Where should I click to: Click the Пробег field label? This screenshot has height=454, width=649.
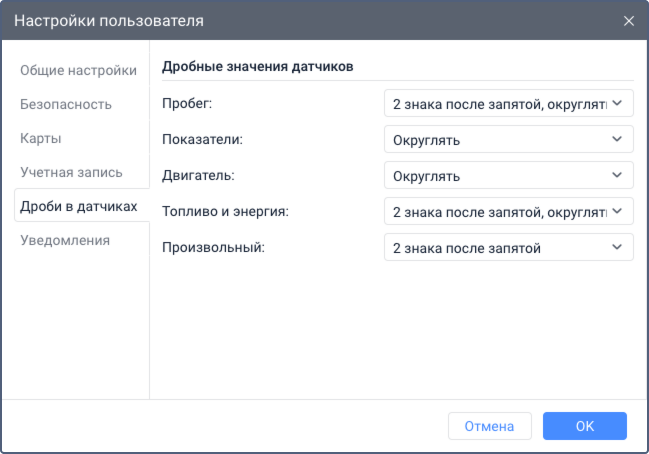[x=187, y=103]
